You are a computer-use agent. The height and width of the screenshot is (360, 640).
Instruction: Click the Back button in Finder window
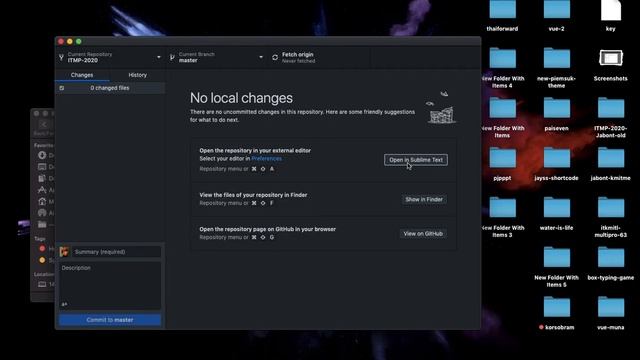tap(44, 124)
